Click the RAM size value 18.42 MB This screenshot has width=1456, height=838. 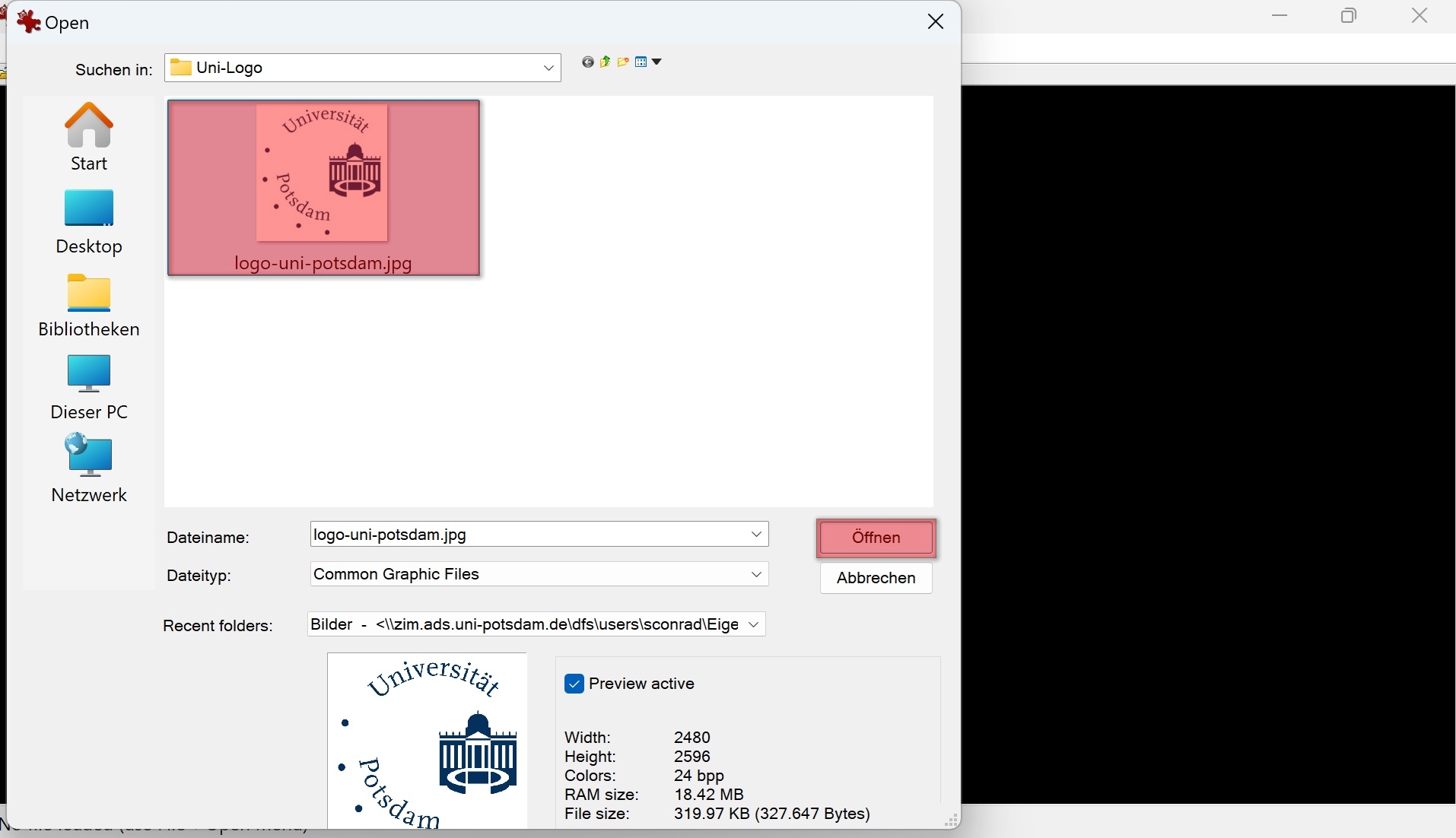pos(709,795)
